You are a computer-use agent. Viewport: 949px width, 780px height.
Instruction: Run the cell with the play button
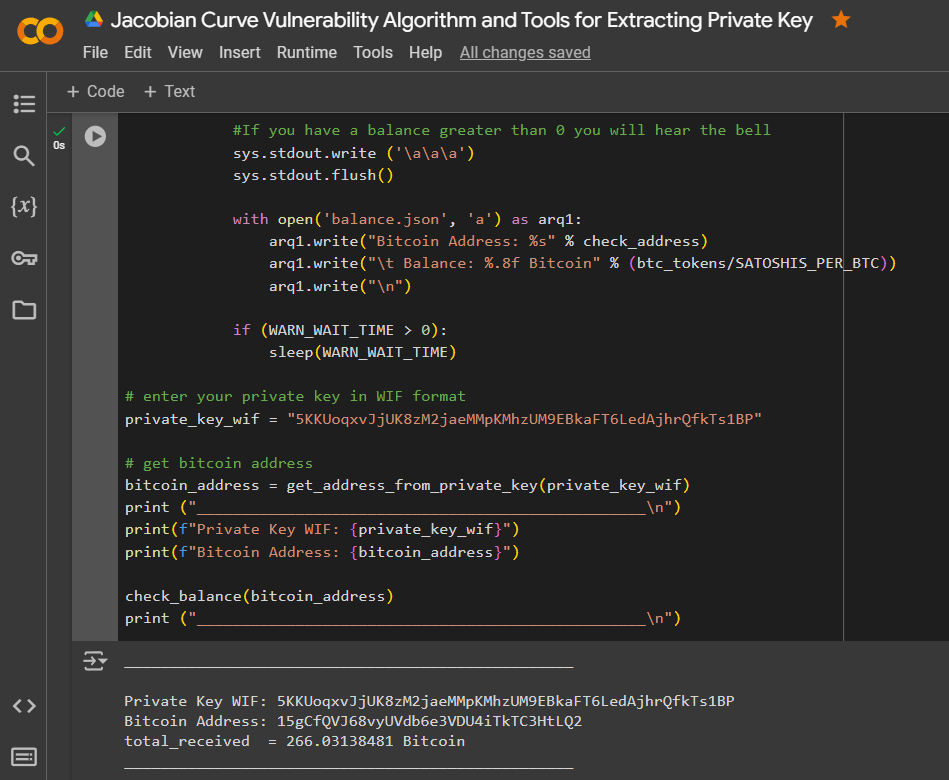95,136
